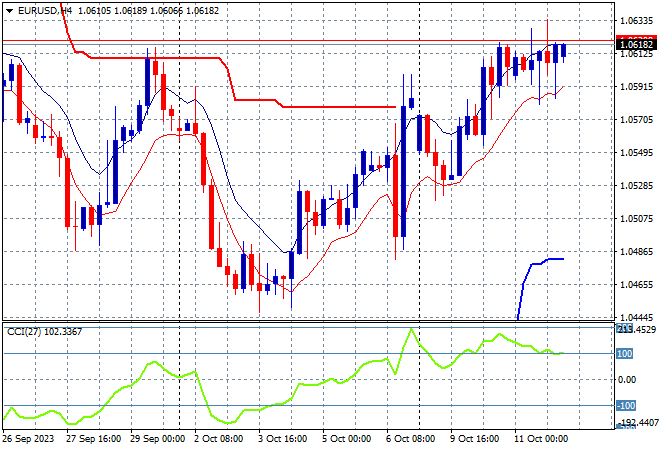Click the 1.05705 price scale label

click(636, 120)
